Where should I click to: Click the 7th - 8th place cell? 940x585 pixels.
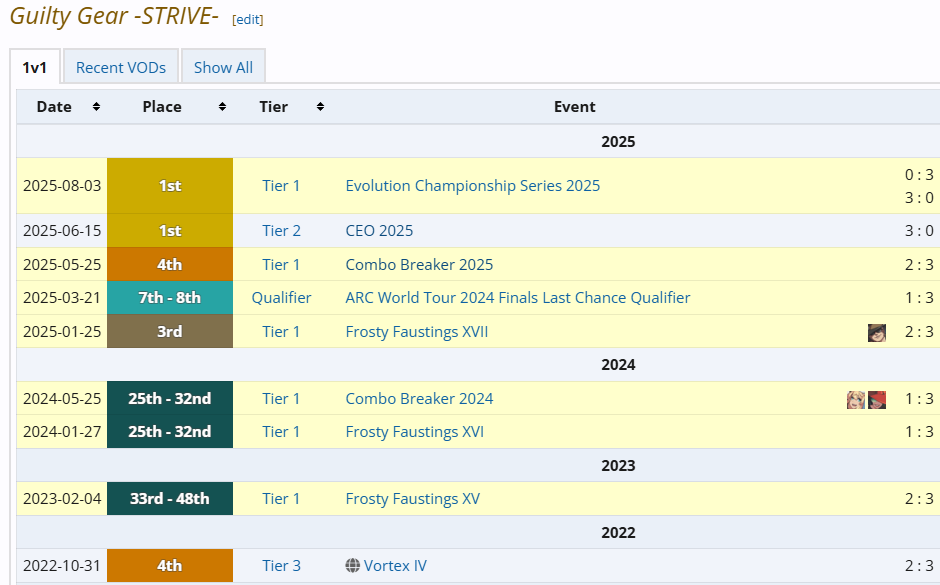(x=170, y=298)
